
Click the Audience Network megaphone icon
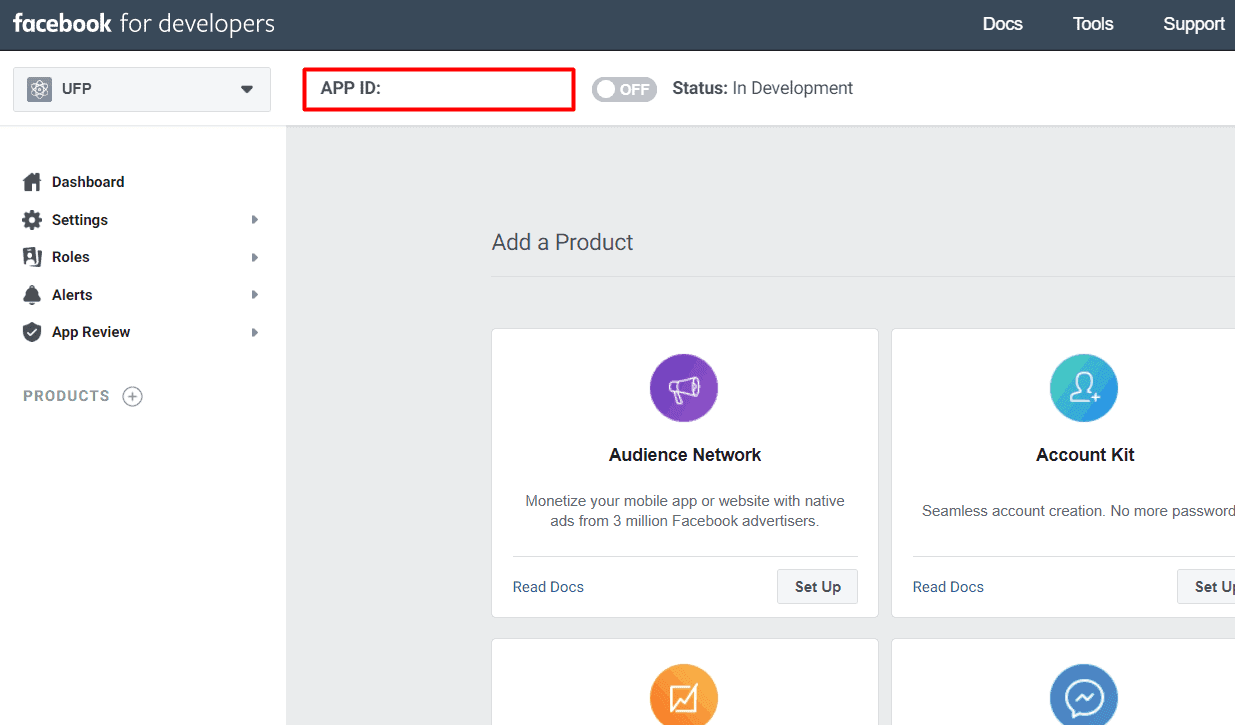click(684, 388)
